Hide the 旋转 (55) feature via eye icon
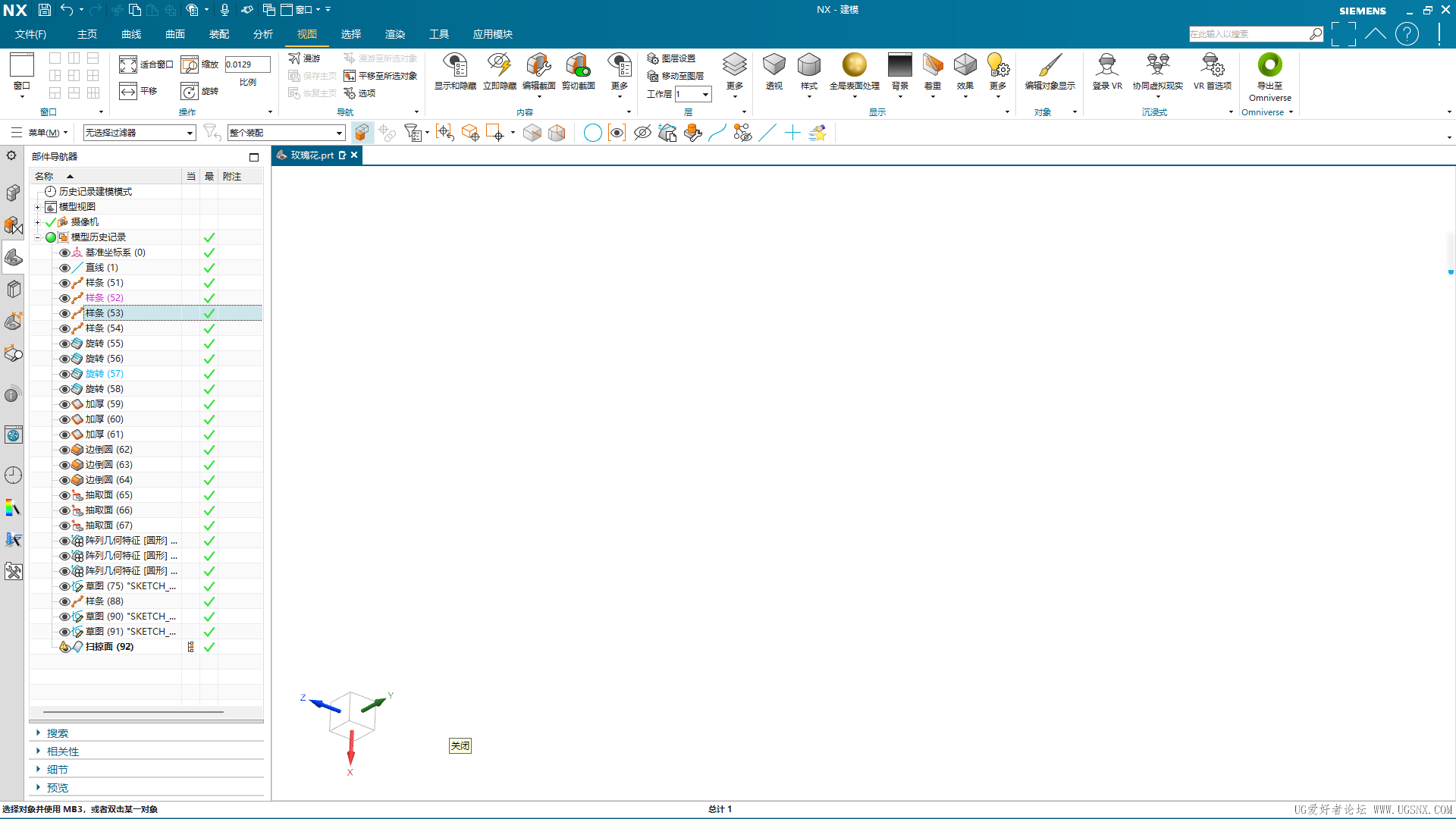Image resolution: width=1456 pixels, height=819 pixels. [64, 344]
